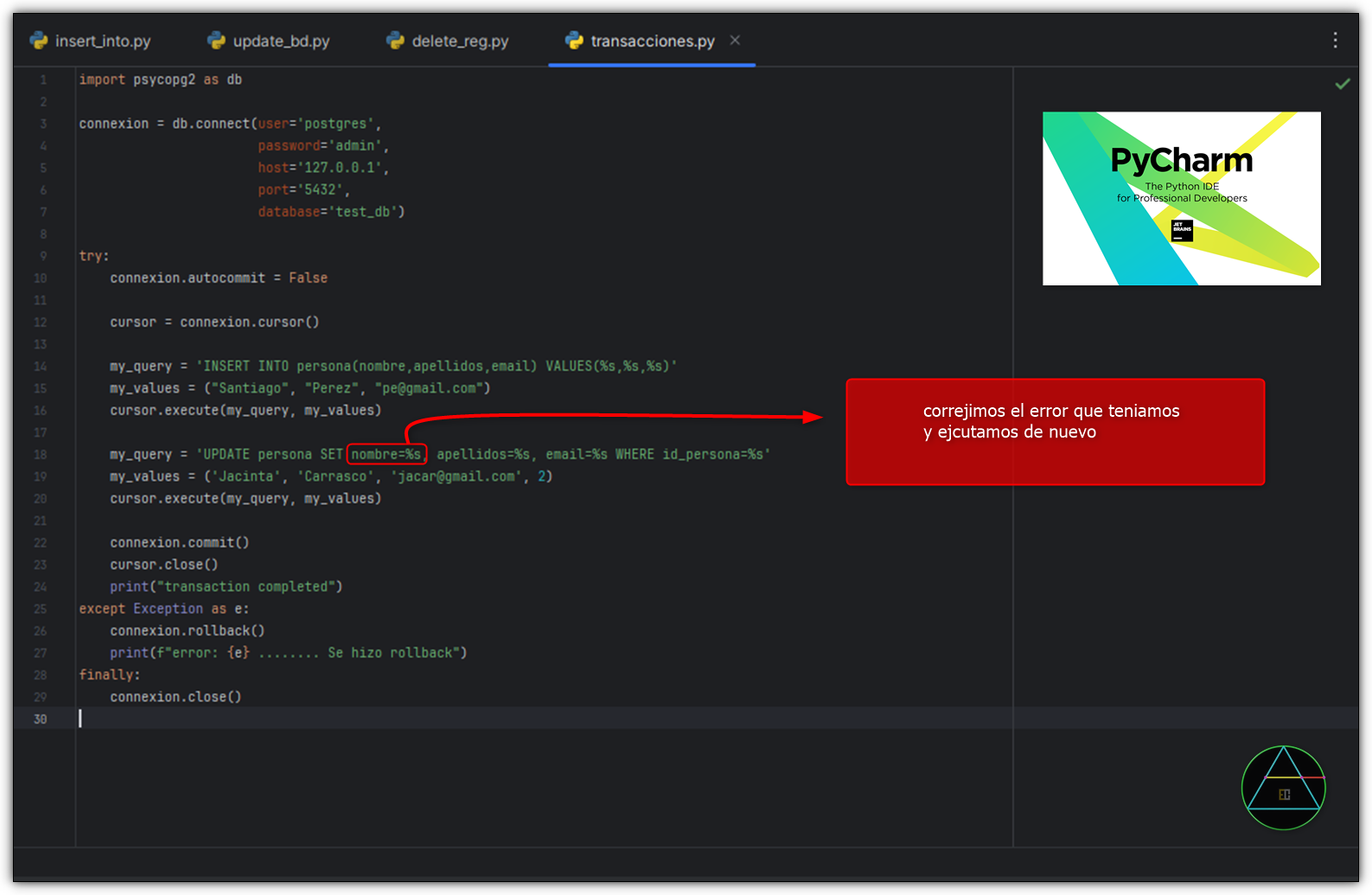This screenshot has height=895, width=1372.
Task: Click the Python icon on update_bd.py tab
Action: point(216,41)
